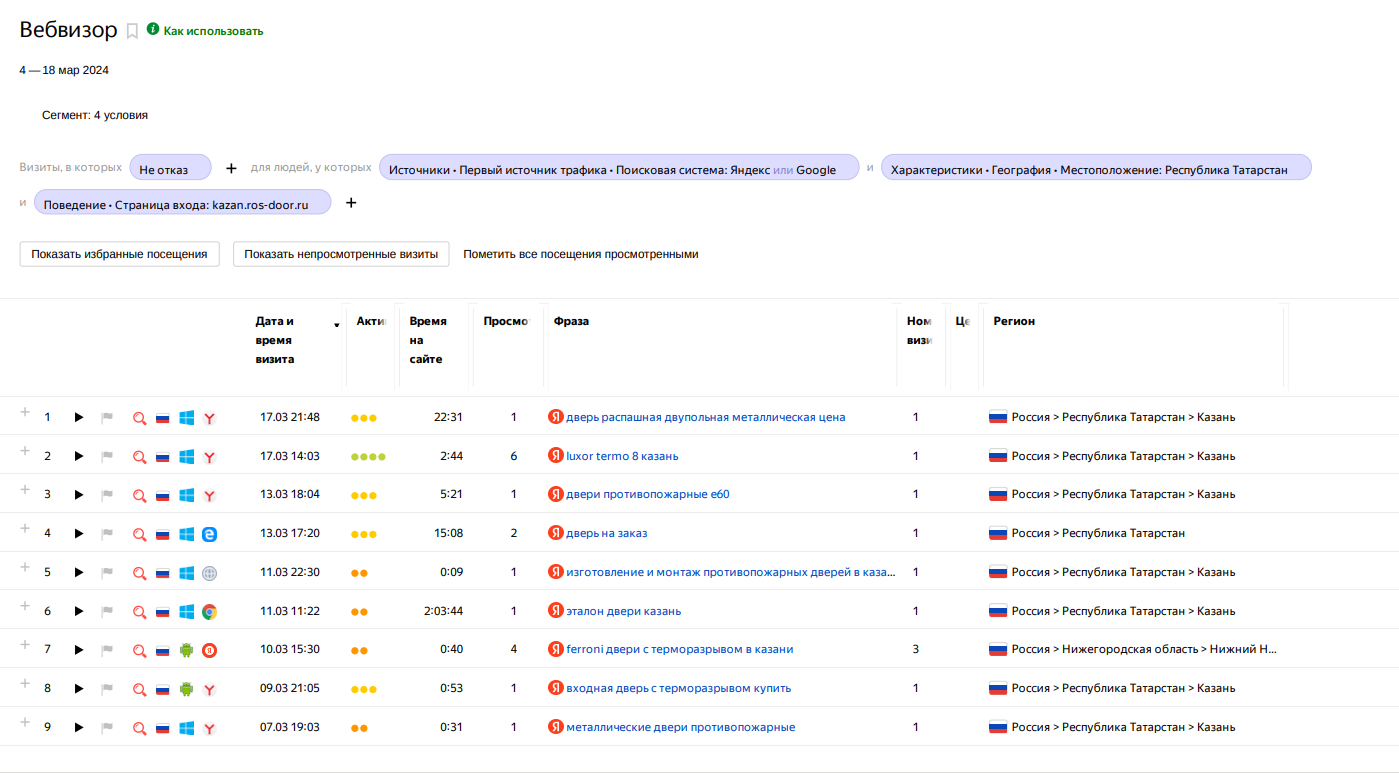The image size is (1399, 773).
Task: Expand row 8 using its plus icon
Action: coord(25,683)
